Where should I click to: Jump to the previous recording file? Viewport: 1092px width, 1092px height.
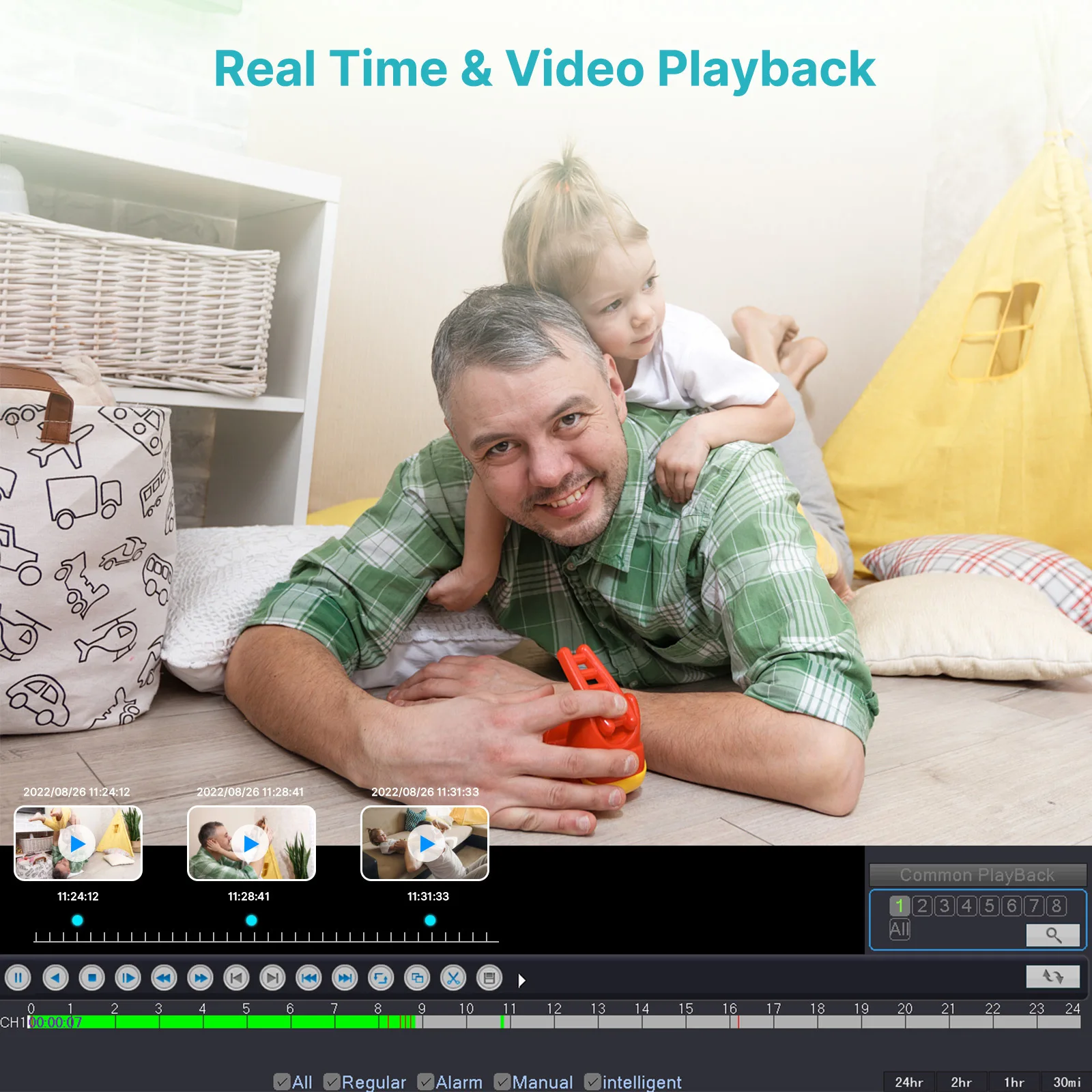pyautogui.click(x=308, y=978)
